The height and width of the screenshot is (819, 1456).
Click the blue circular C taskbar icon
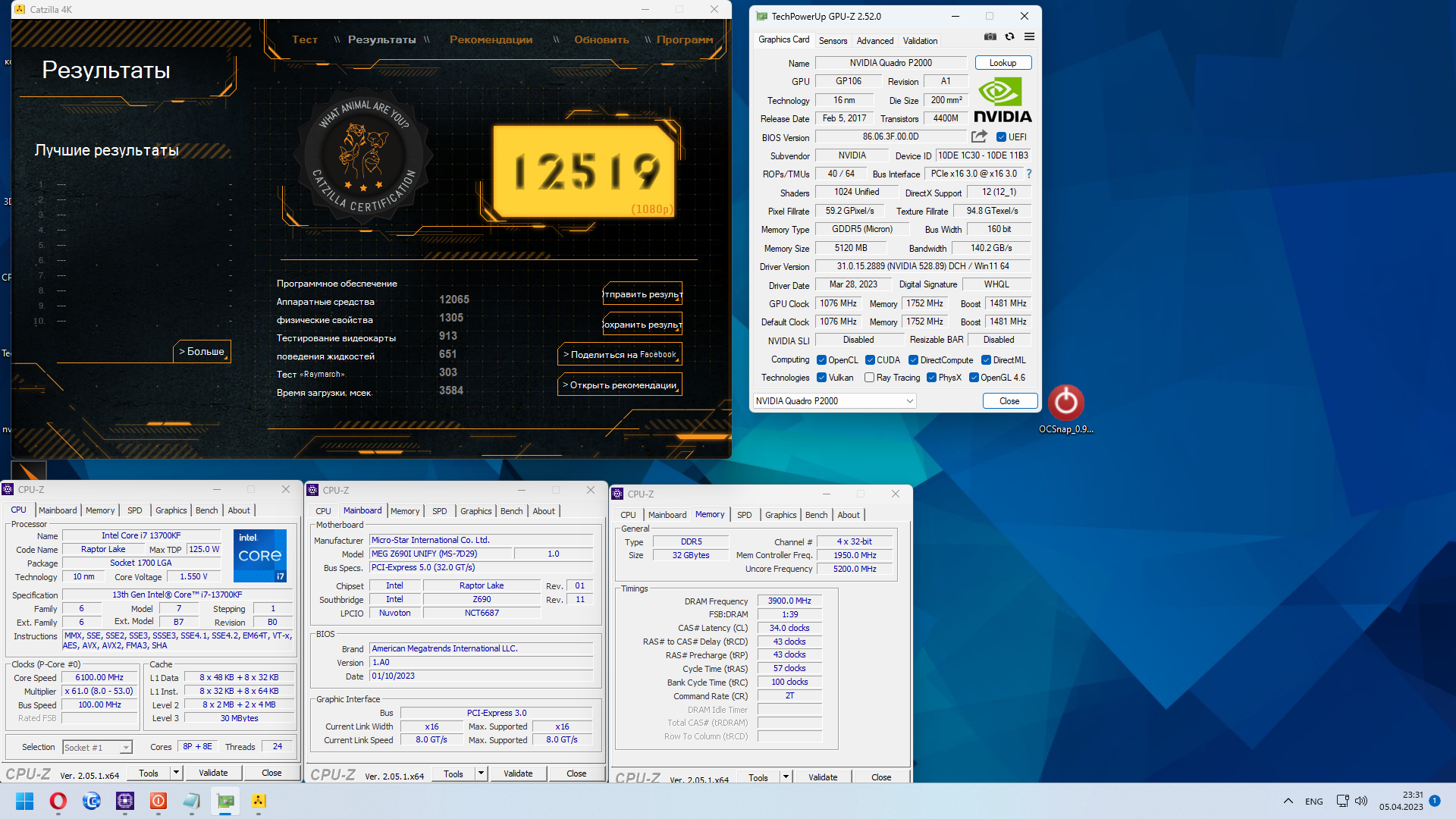tap(92, 801)
